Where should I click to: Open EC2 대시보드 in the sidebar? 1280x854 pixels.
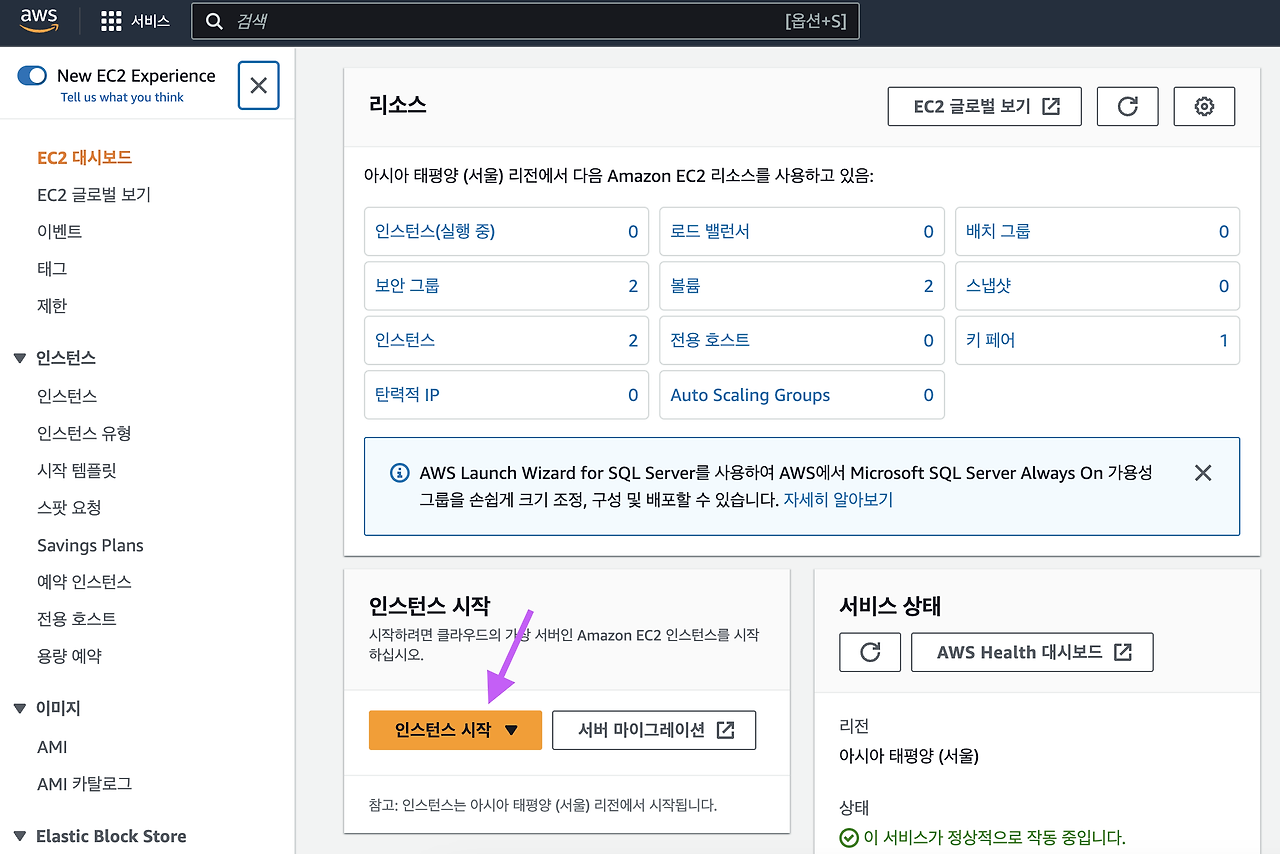[84, 158]
